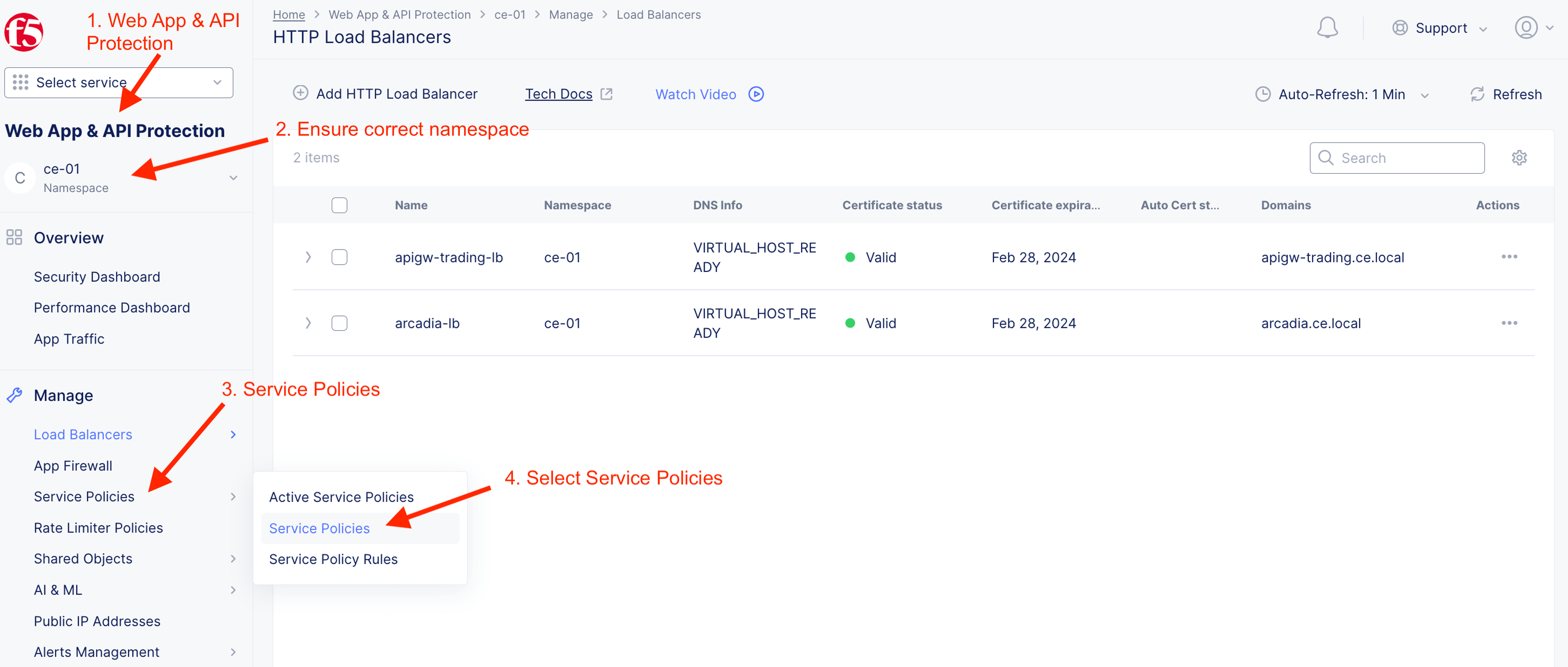The height and width of the screenshot is (667, 1568).
Task: Expand the arcadia-lb row details
Action: [308, 323]
